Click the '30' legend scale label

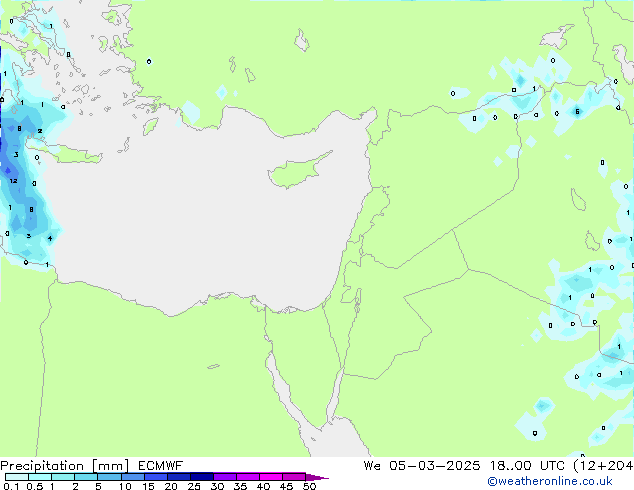217,486
